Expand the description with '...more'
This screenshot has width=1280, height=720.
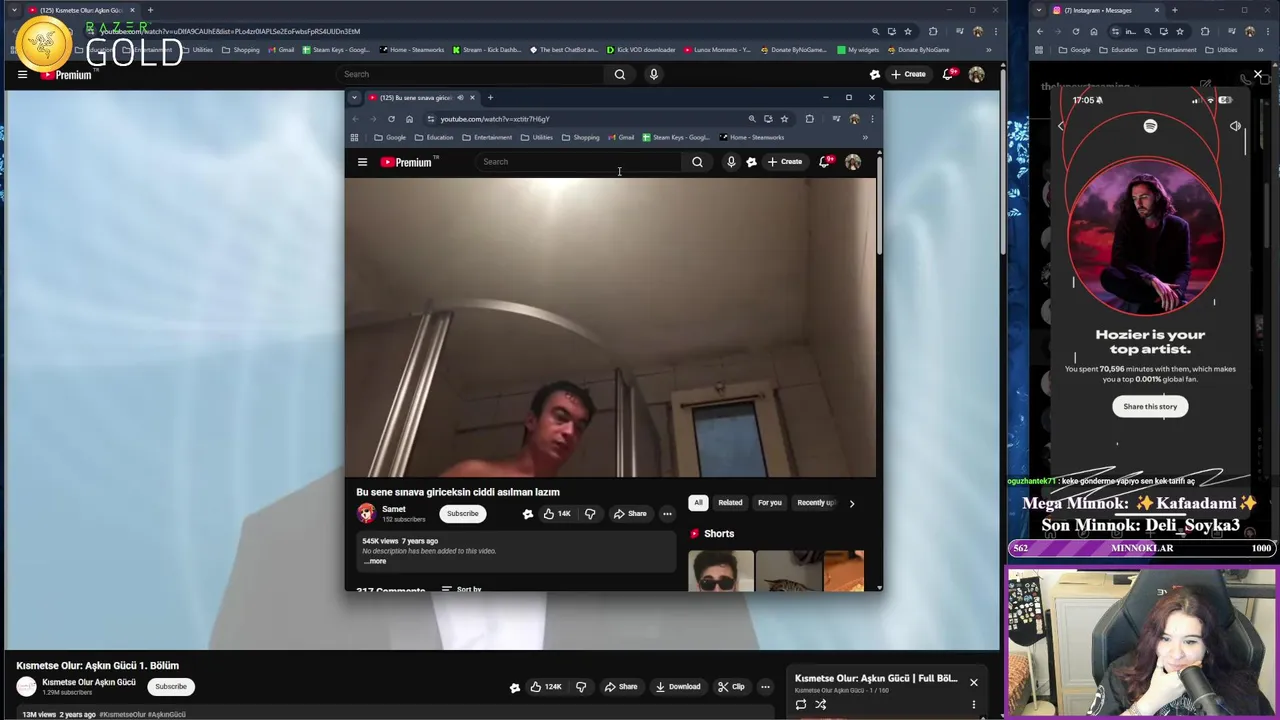[x=375, y=561]
